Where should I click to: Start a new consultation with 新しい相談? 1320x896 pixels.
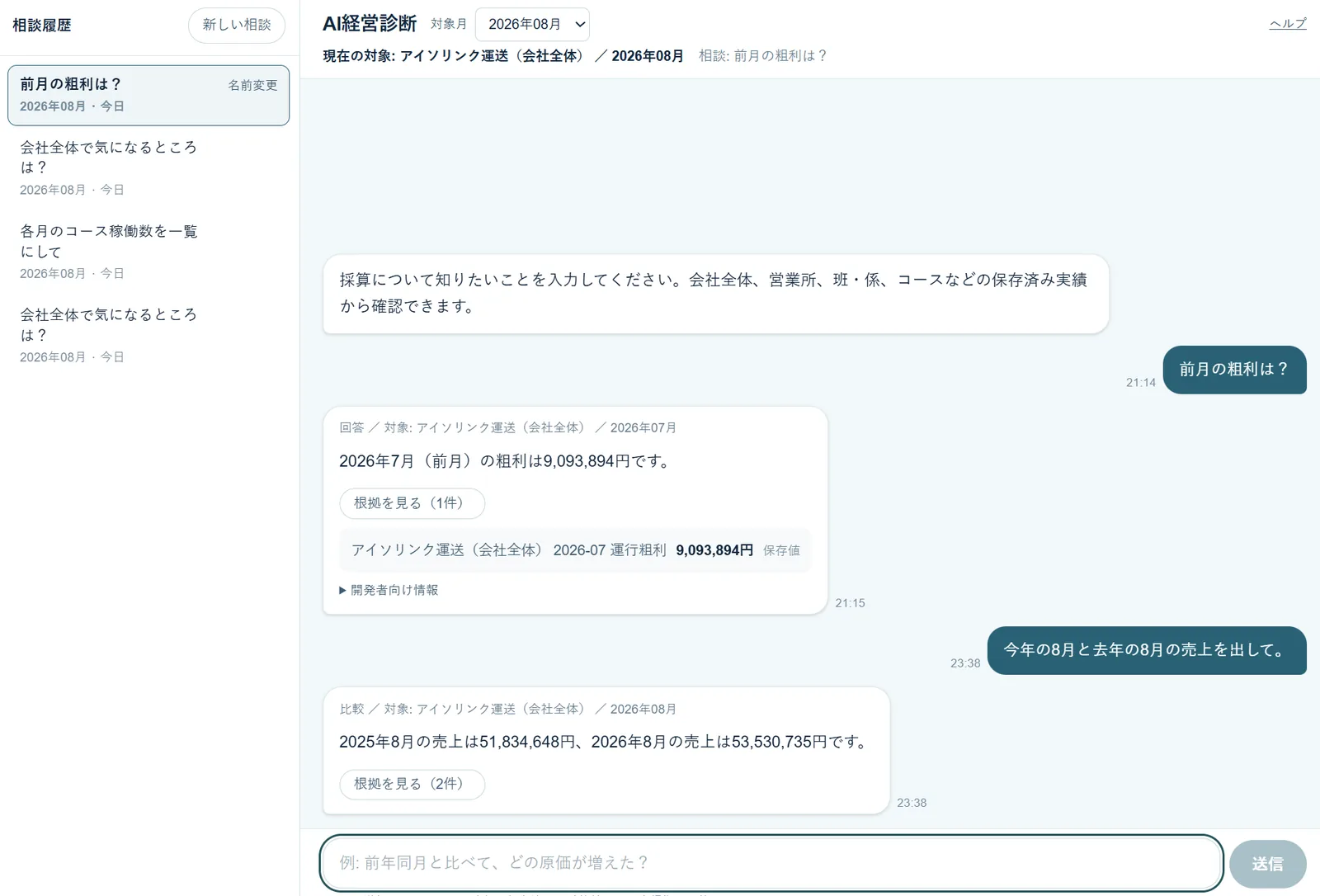pyautogui.click(x=237, y=26)
